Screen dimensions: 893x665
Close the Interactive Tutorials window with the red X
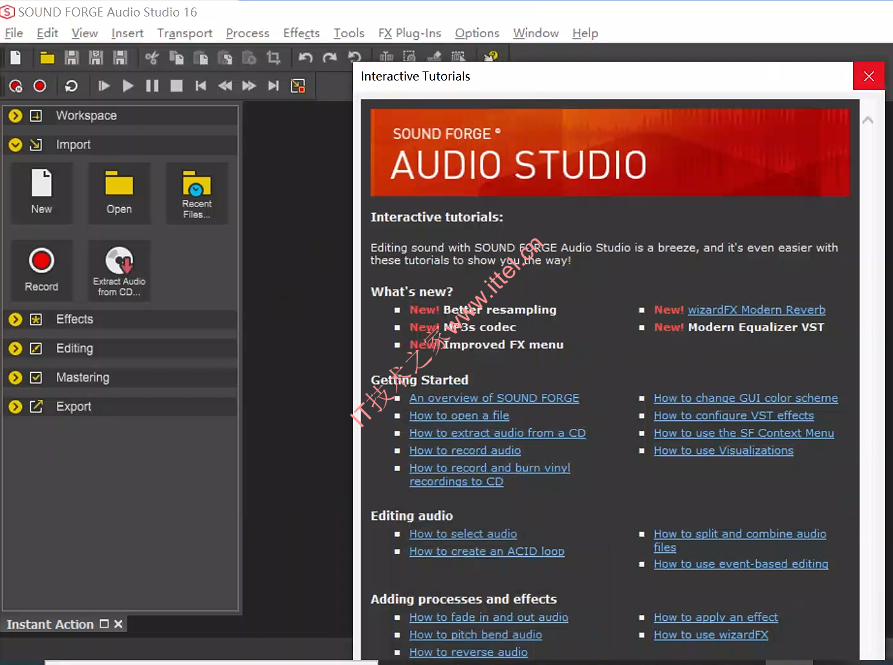[x=869, y=76]
